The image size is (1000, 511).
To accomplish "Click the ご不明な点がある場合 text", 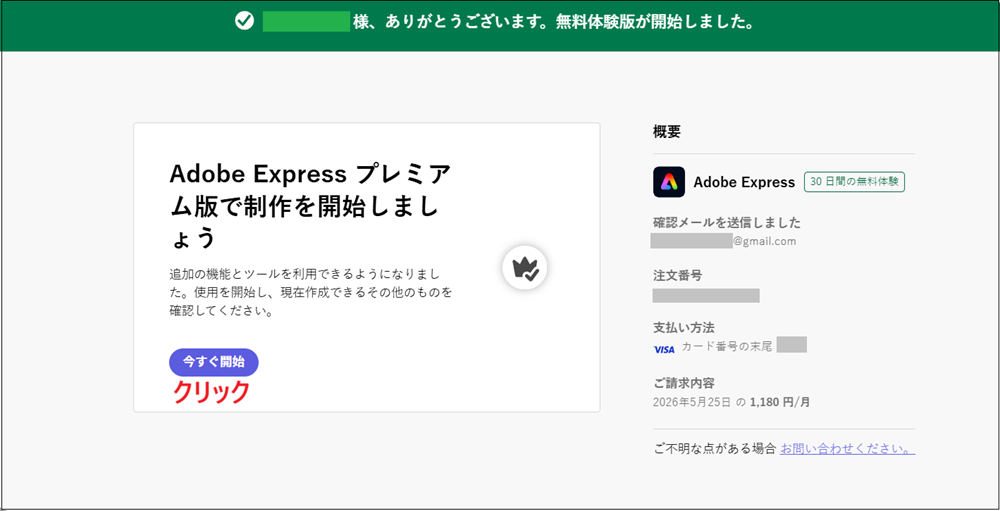I will click(x=714, y=448).
